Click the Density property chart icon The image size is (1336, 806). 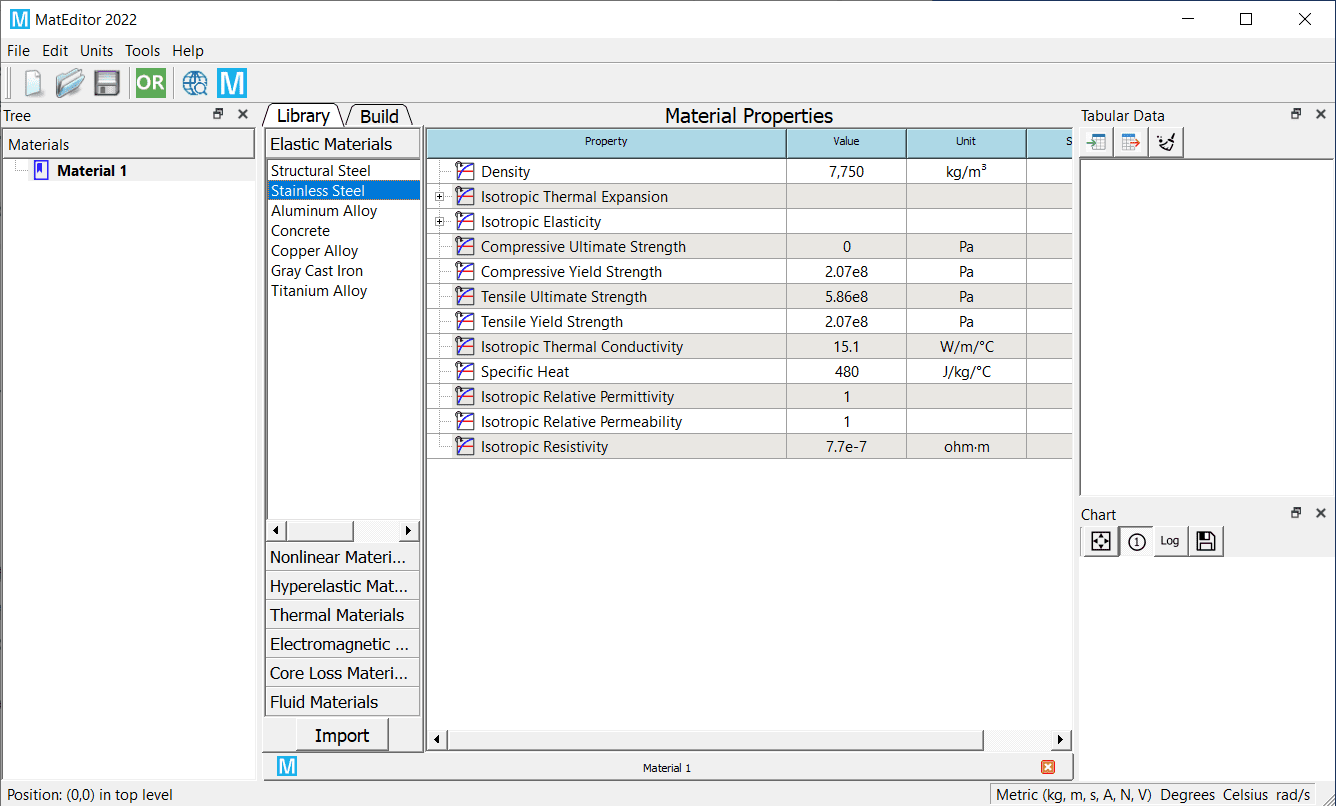pos(464,171)
